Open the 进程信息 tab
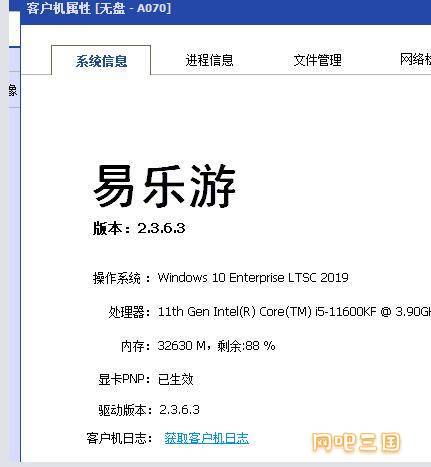 (209, 60)
